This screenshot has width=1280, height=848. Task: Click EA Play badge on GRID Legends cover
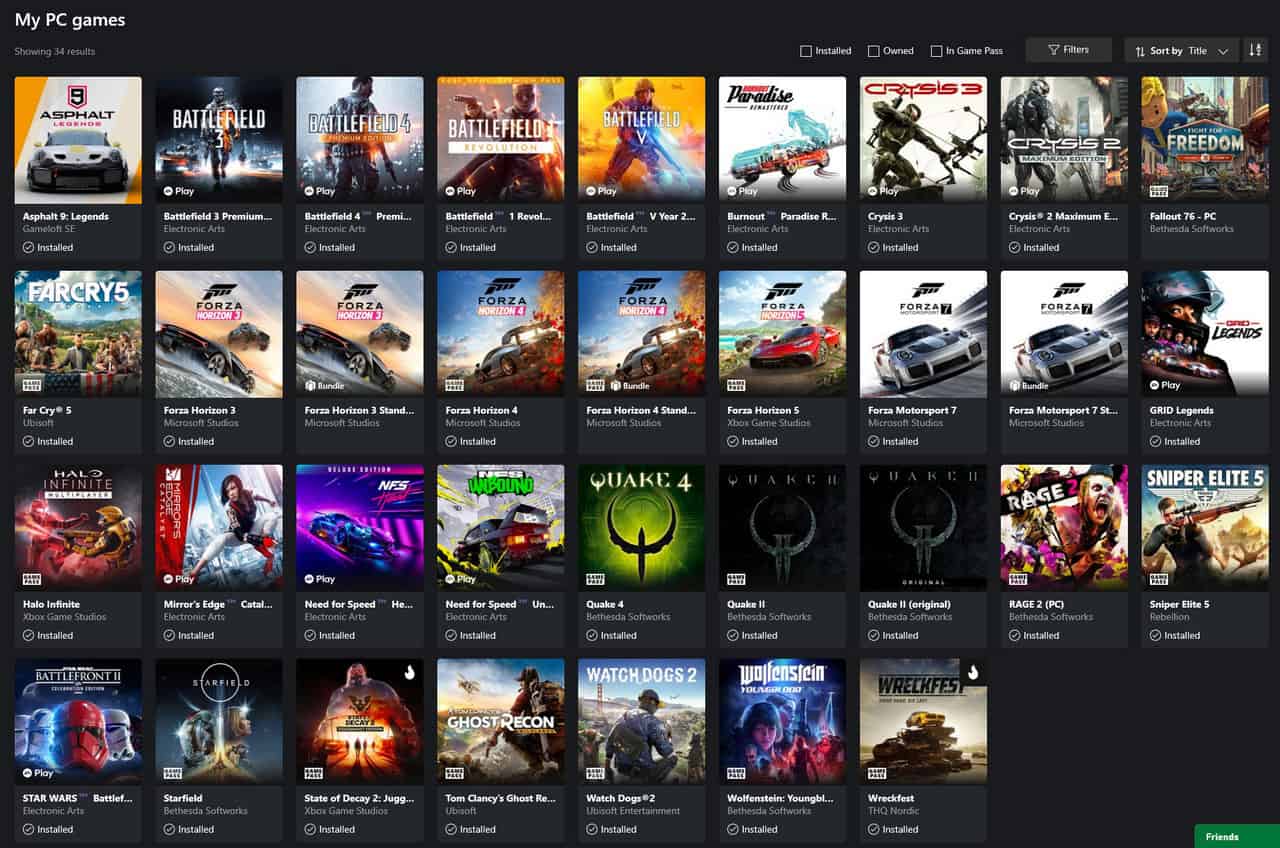point(1165,385)
